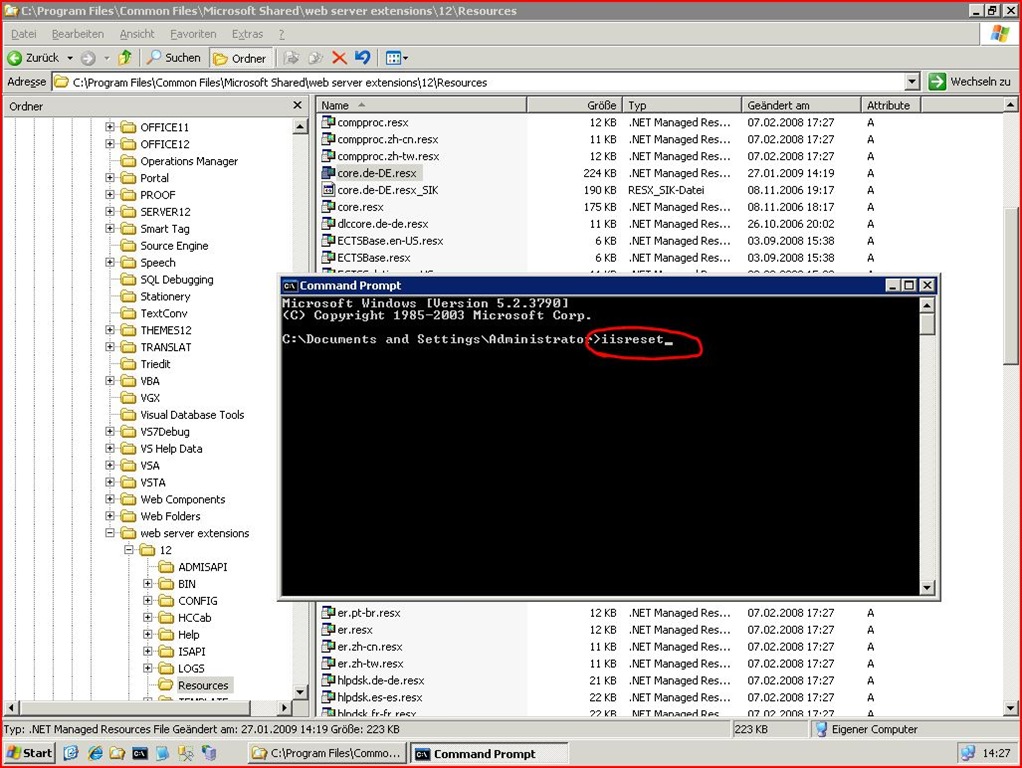Go up one folder level
Viewport: 1022px width, 768px height.
125,58
